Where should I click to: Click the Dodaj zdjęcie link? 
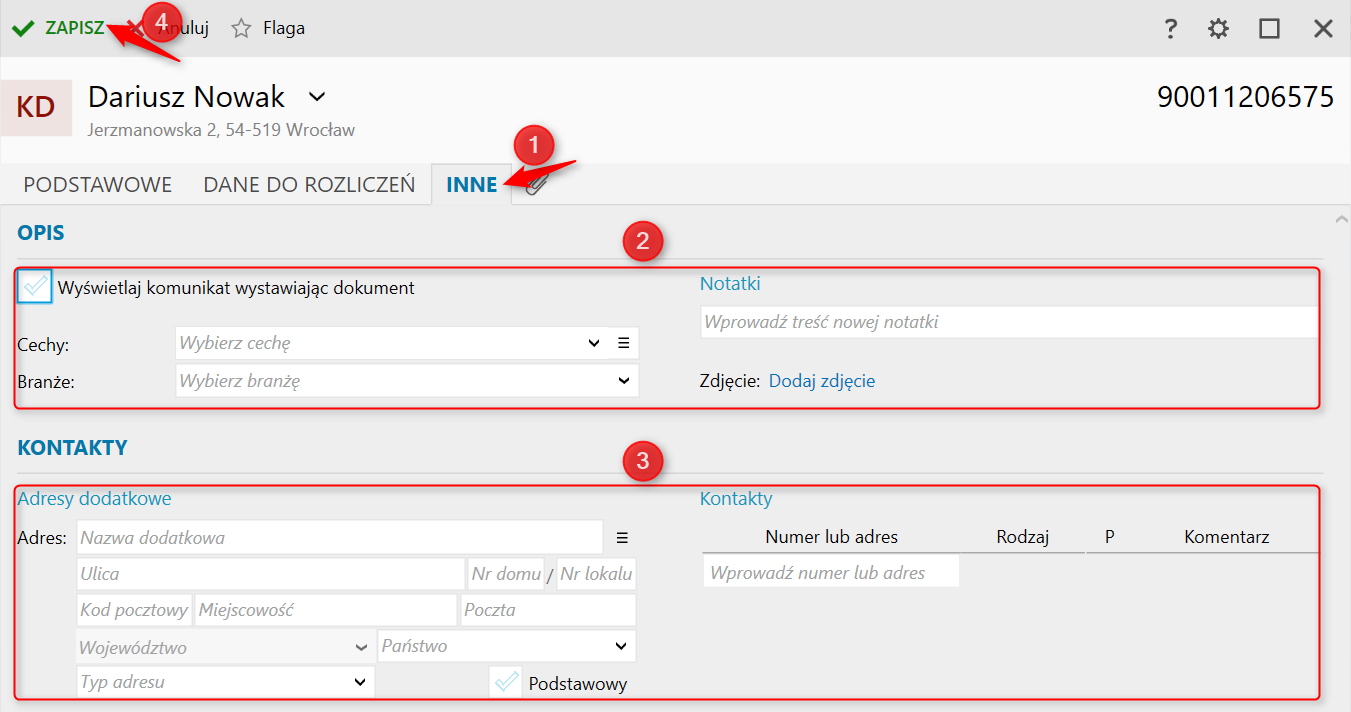[822, 381]
